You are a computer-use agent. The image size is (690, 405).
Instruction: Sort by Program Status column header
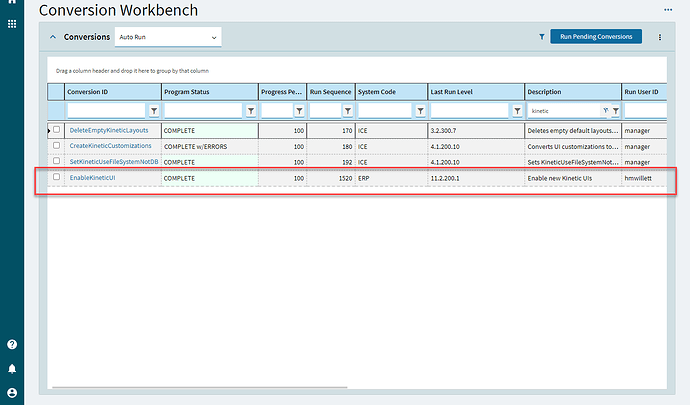click(x=210, y=92)
